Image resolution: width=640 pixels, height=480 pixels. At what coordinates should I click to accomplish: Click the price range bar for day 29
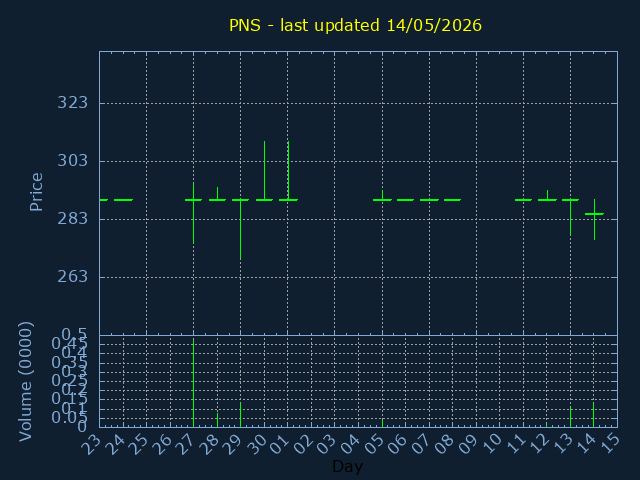(240, 229)
